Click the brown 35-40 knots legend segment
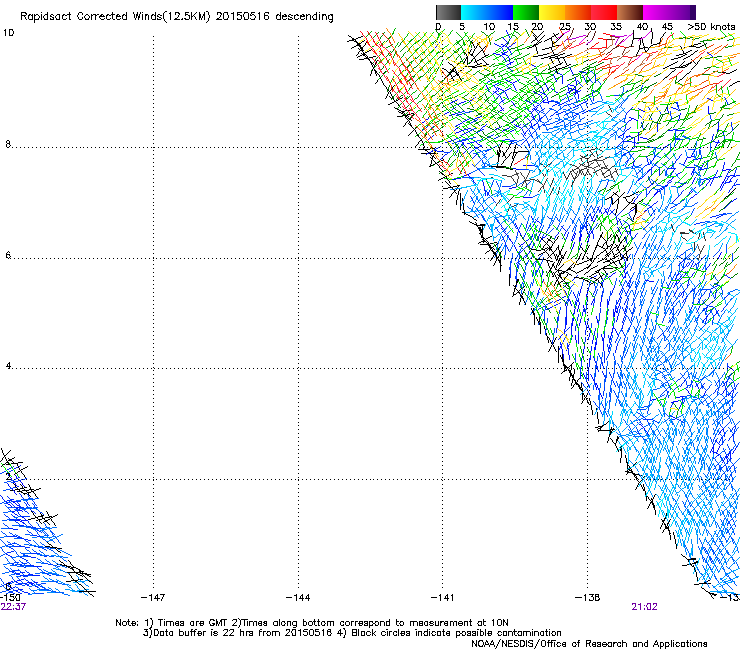 click(x=630, y=12)
